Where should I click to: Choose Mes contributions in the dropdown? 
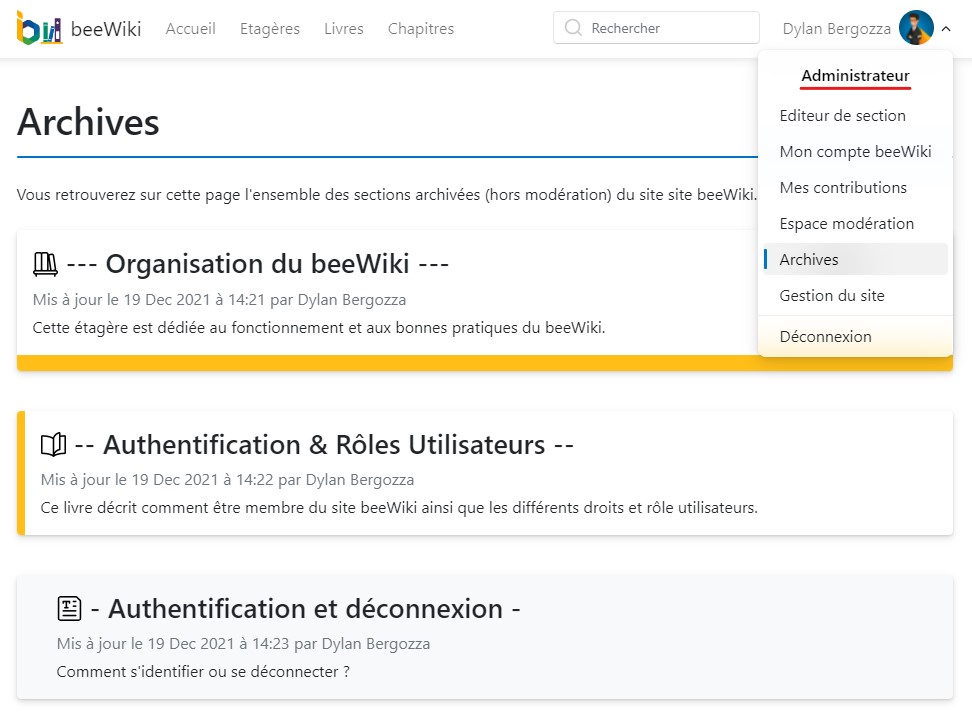(843, 188)
